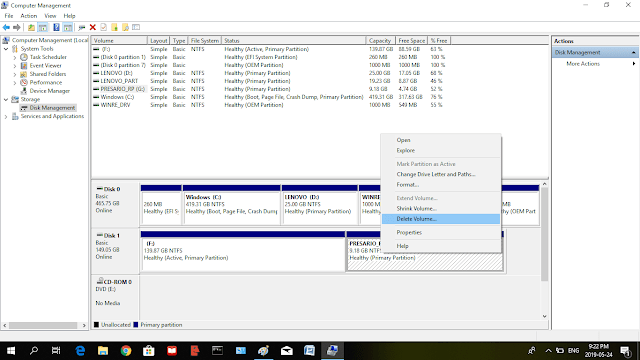Viewport: 640px width, 360px height.
Task: Choose Shrink Volume... from context menu
Action: [441, 209]
